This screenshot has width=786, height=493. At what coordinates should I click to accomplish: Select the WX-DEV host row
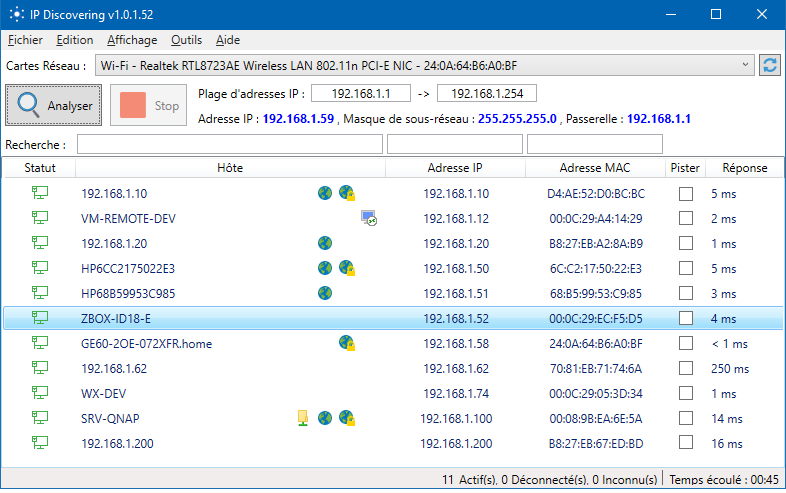[x=392, y=394]
